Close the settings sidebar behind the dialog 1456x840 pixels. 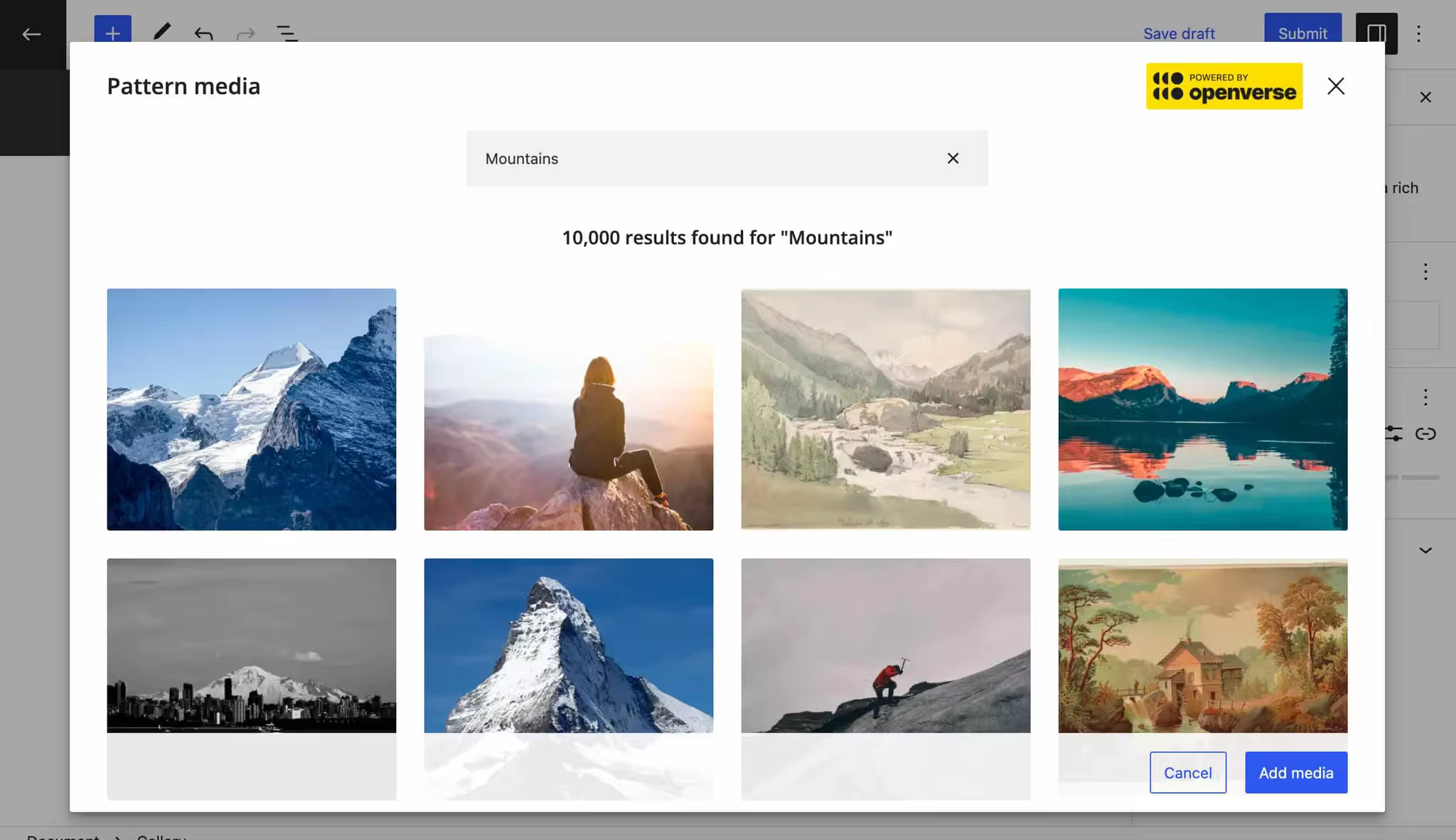pos(1425,97)
